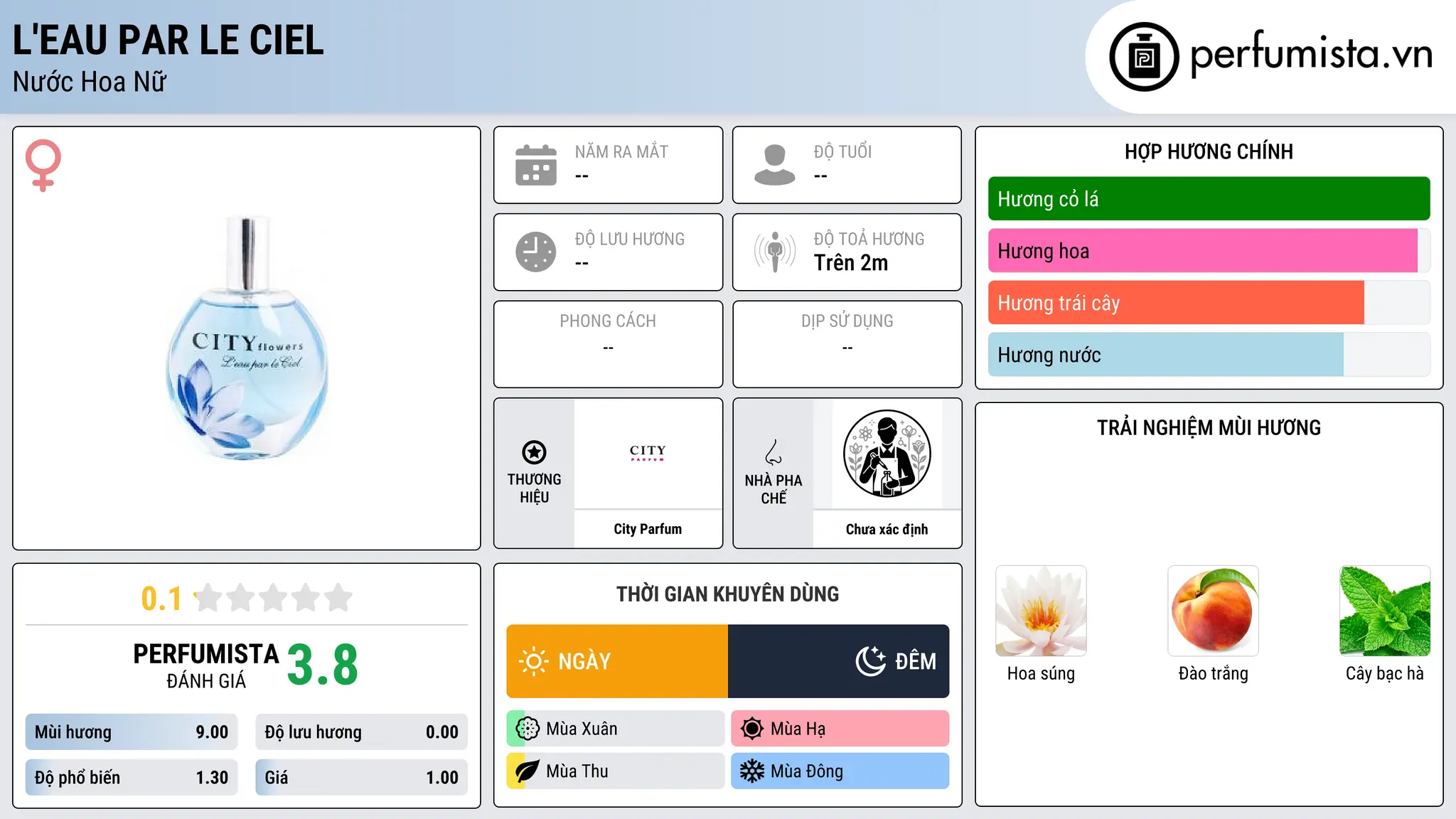This screenshot has height=819, width=1456.
Task: Click the Thời gian khuyên dùng heading
Action: click(x=727, y=594)
